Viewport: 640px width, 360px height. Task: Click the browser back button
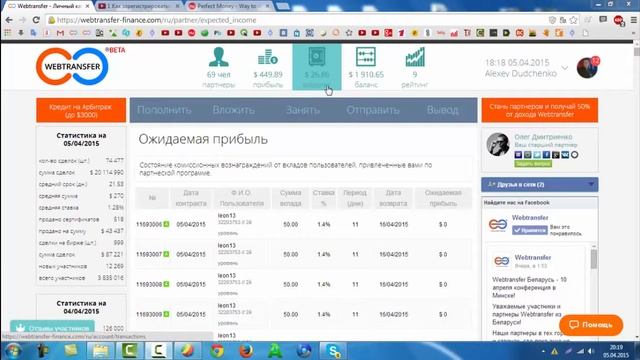click(9, 20)
